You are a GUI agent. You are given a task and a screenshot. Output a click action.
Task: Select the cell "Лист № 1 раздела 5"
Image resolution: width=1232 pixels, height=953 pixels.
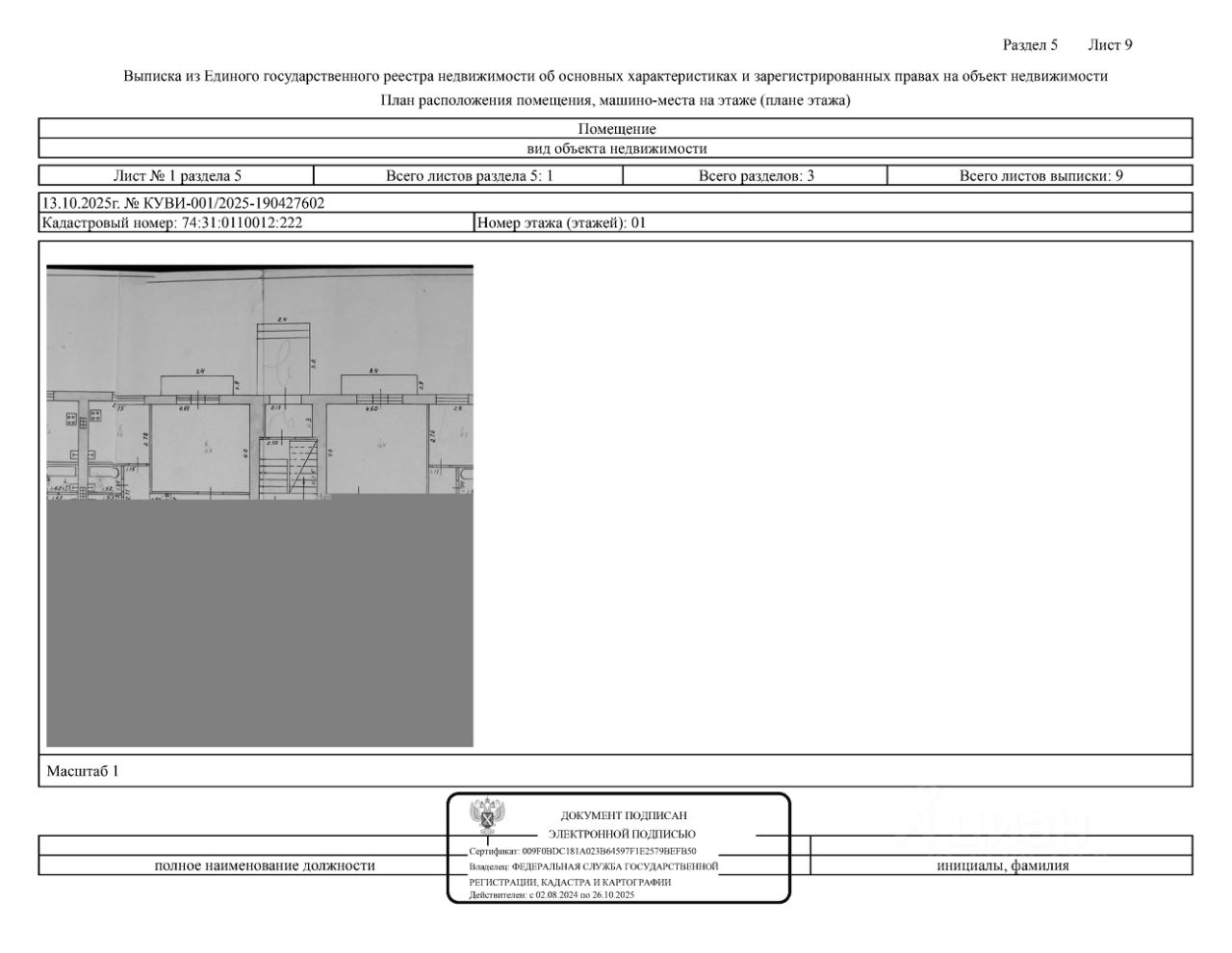[x=177, y=175]
